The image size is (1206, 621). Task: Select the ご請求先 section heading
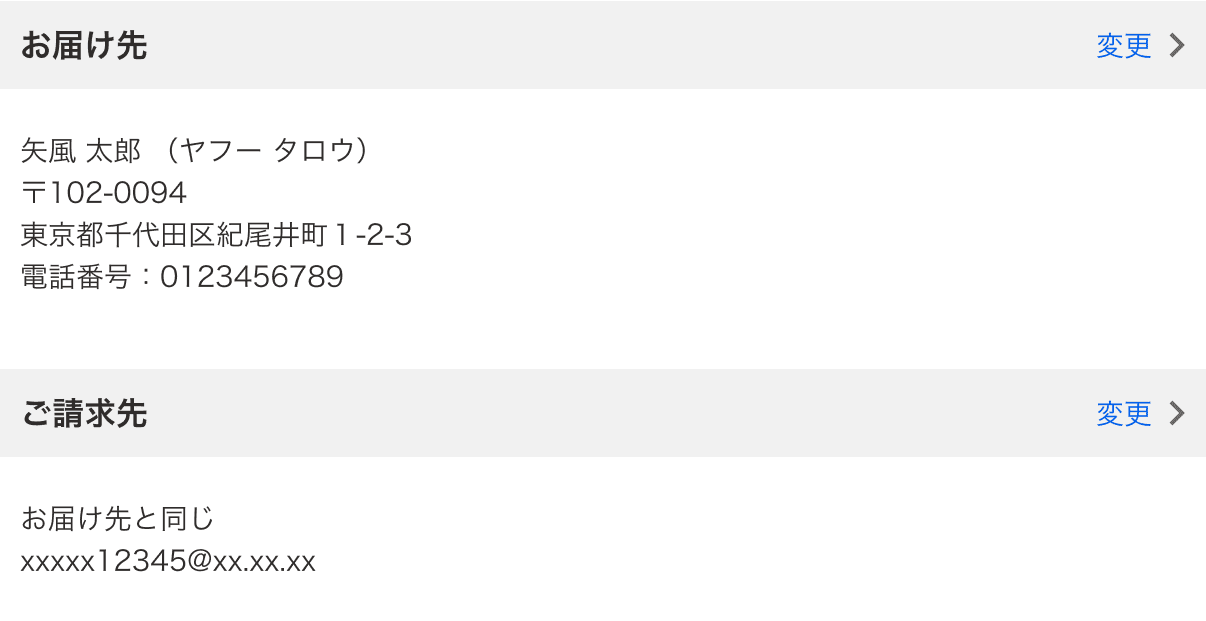pos(84,414)
